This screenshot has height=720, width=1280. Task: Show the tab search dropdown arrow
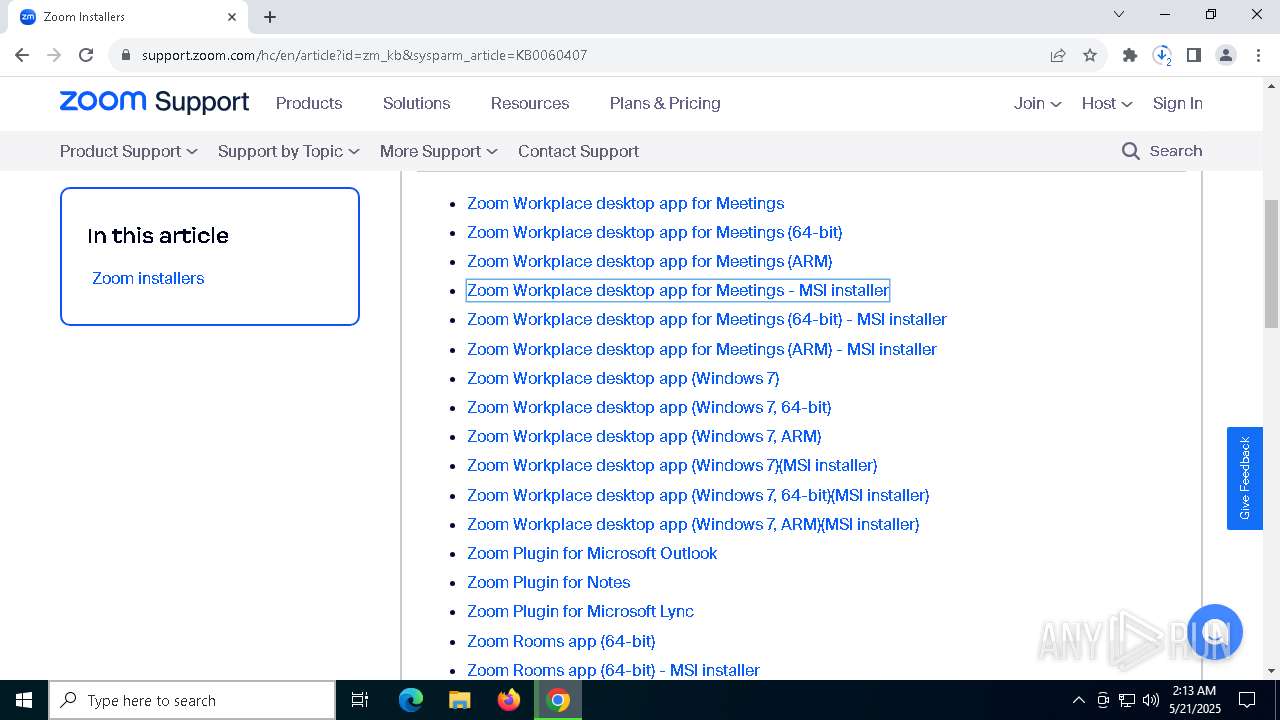tap(1119, 14)
